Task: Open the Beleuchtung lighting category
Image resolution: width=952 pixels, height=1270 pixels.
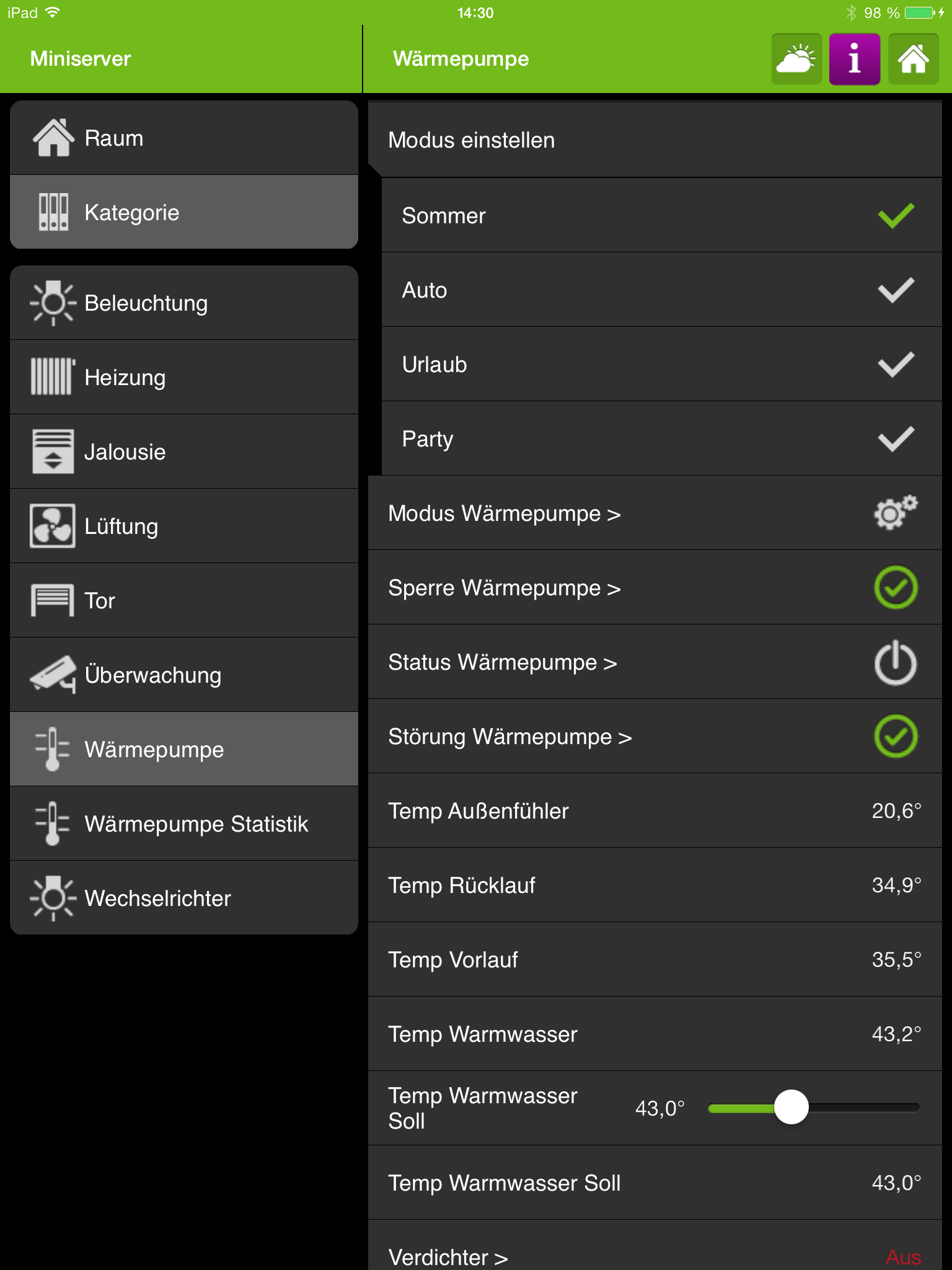Action: (x=184, y=303)
